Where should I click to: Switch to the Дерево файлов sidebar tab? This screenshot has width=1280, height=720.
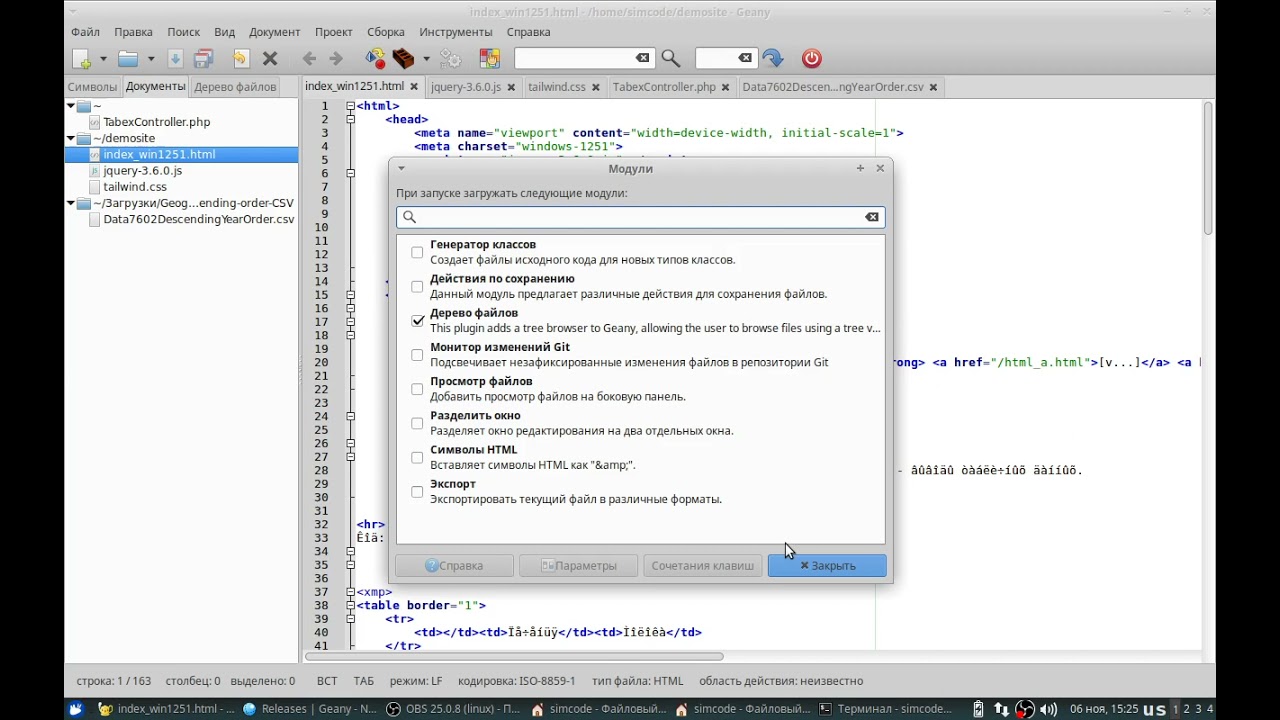tap(235, 87)
